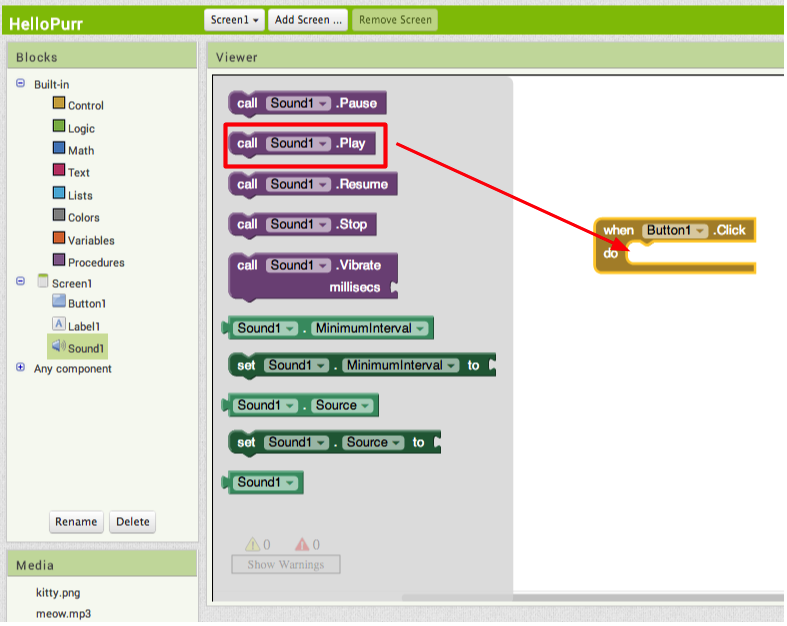Select the call Sound1 .Play block
This screenshot has height=626, width=787.
point(303,145)
